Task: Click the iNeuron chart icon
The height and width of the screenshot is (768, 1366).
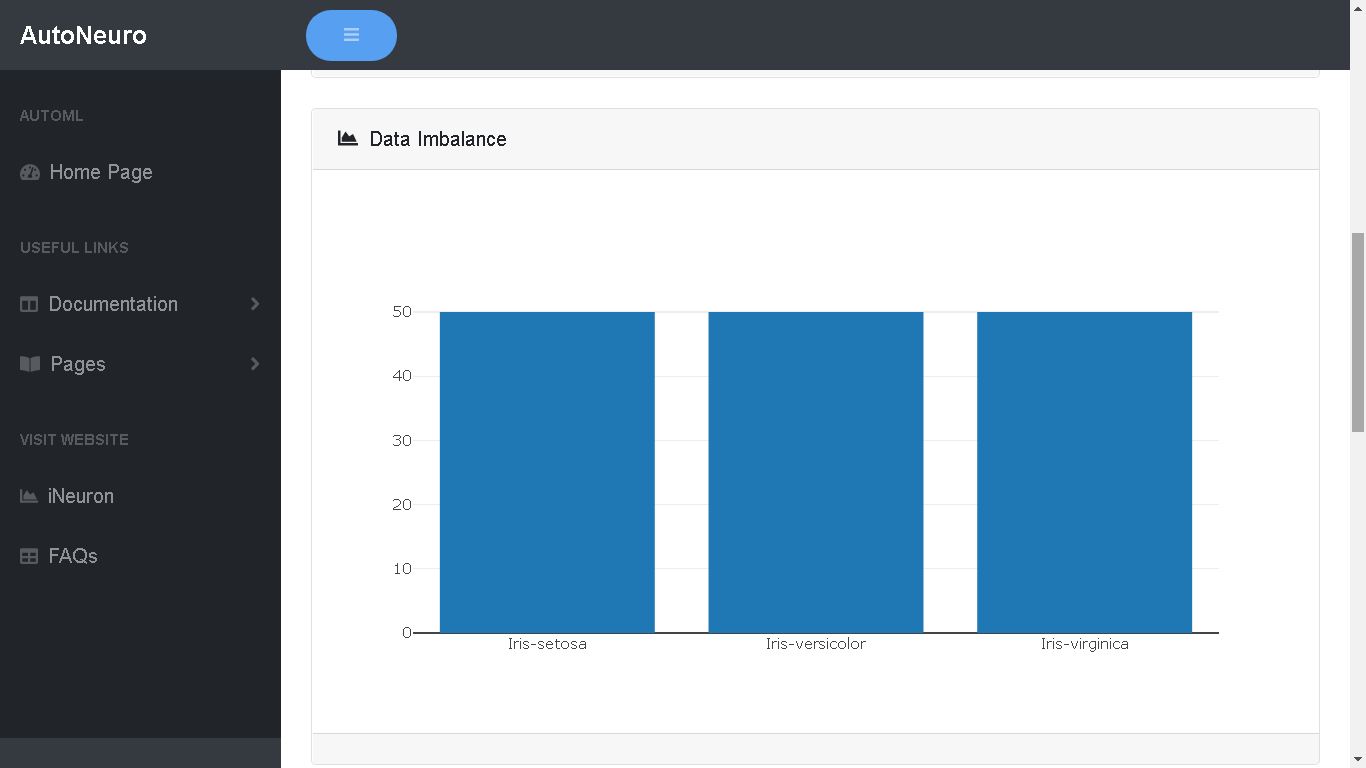Action: (x=29, y=496)
